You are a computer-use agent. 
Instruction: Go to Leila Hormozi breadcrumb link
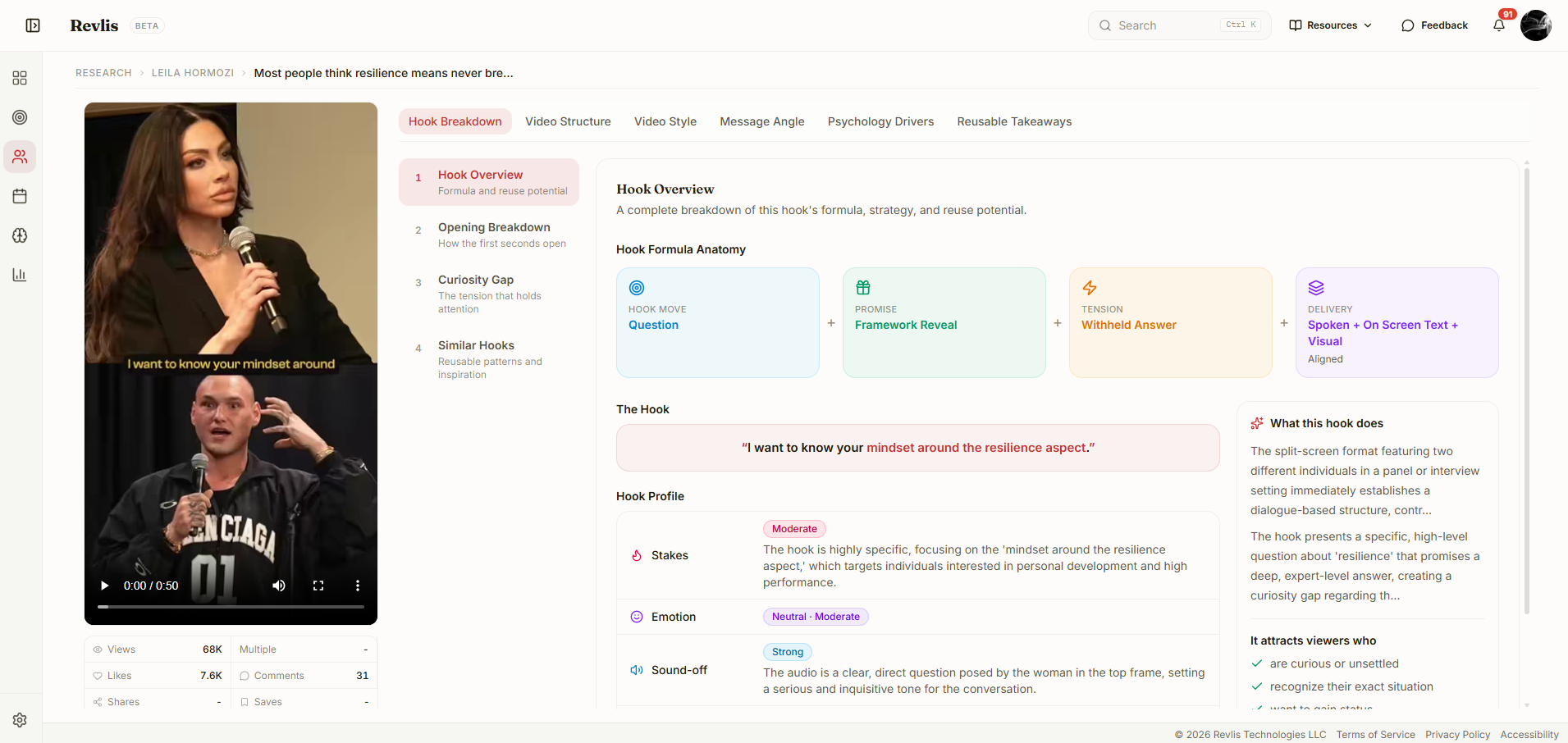click(x=193, y=73)
